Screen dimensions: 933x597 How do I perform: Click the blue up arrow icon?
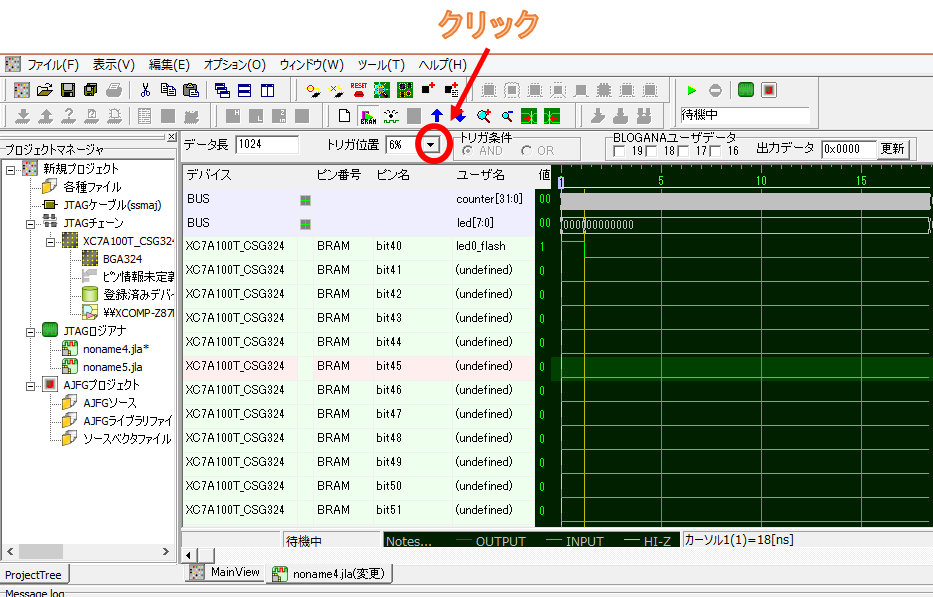(436, 116)
